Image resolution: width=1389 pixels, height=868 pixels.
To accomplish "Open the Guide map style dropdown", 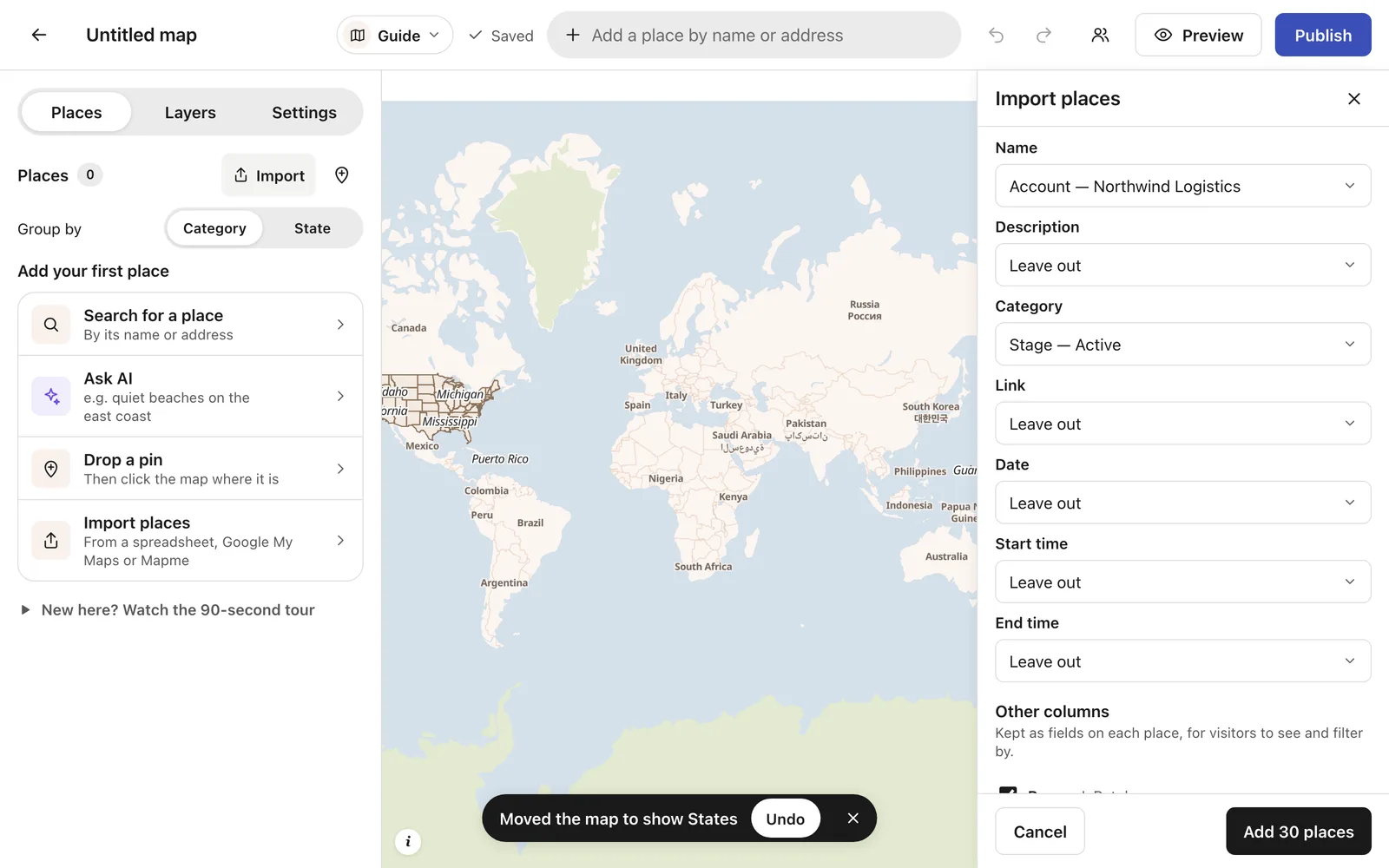I will (395, 36).
